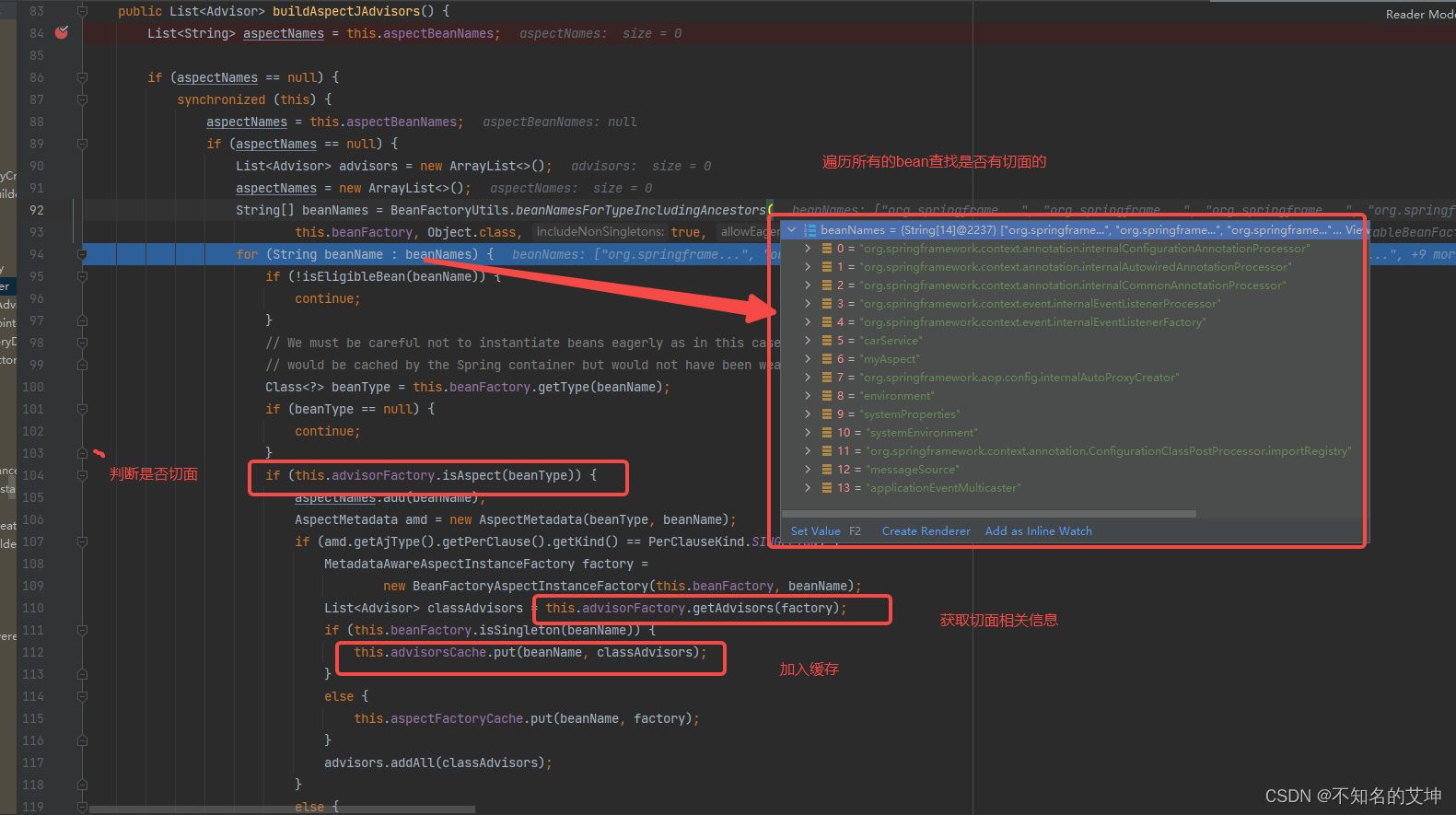Expand element 5 carService chevron
Viewport: 1456px width, 815px height.
pos(808,341)
